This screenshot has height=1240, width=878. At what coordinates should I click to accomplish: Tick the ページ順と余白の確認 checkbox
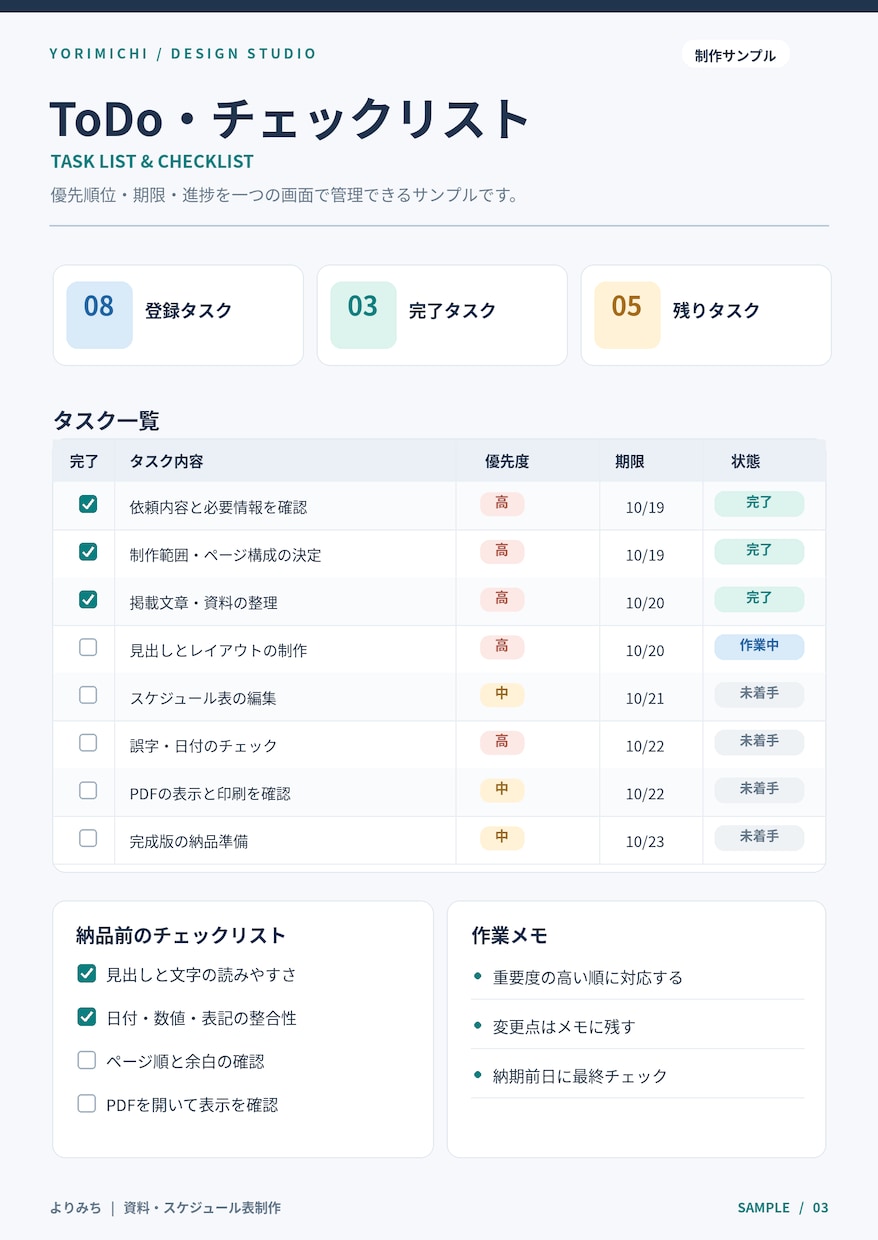coord(87,1060)
